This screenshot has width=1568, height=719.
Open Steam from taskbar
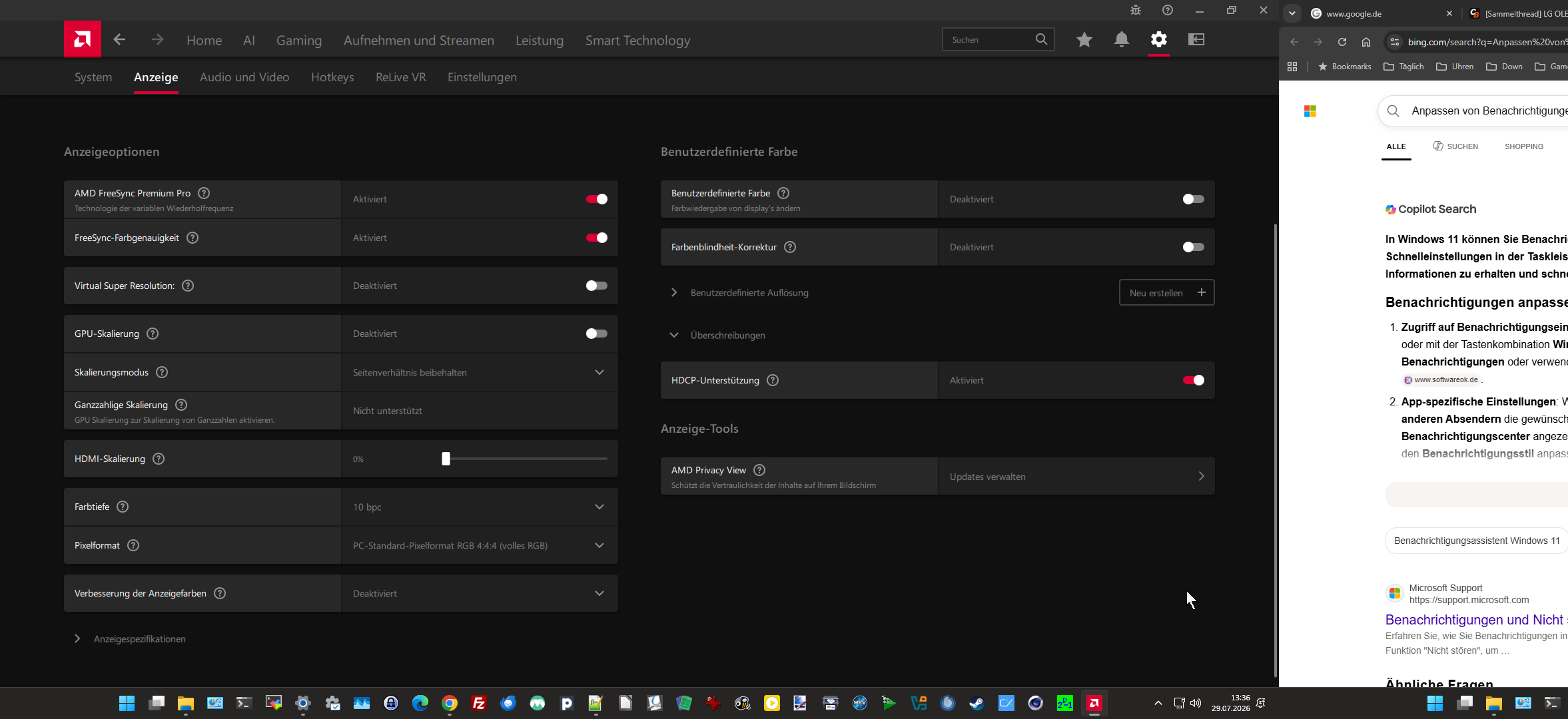977,703
